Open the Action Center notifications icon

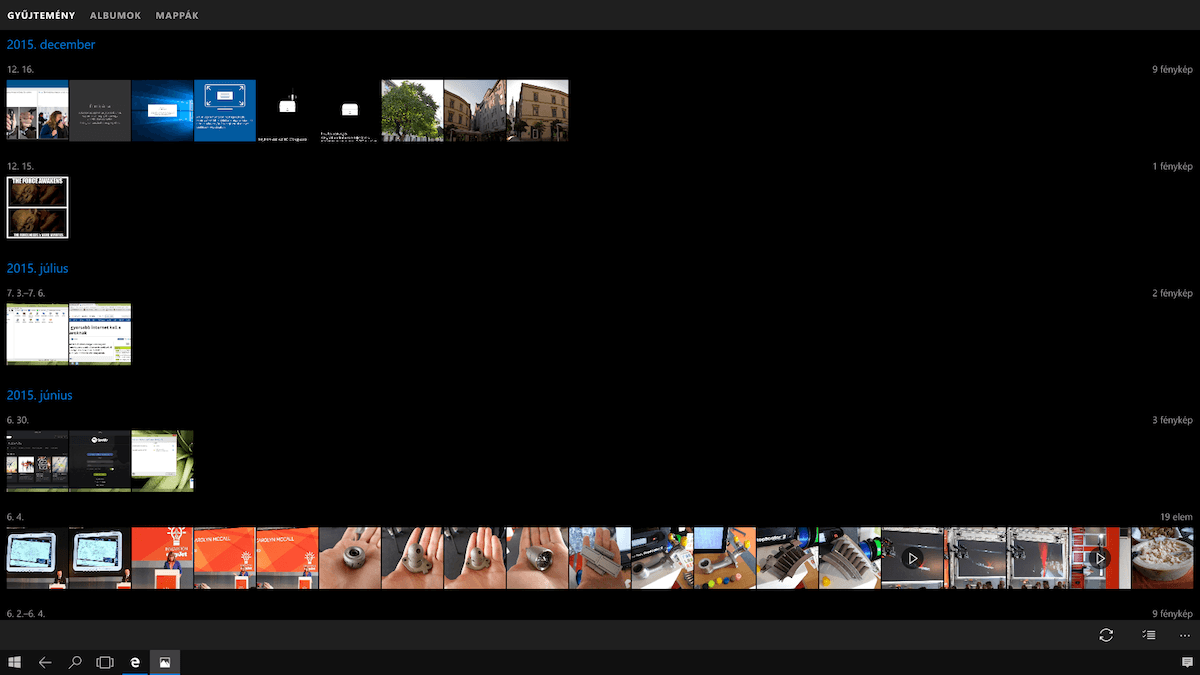(x=1187, y=662)
